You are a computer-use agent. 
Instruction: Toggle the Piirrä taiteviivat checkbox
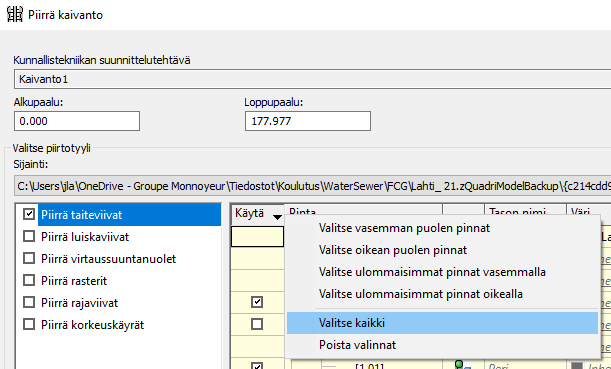pos(29,214)
